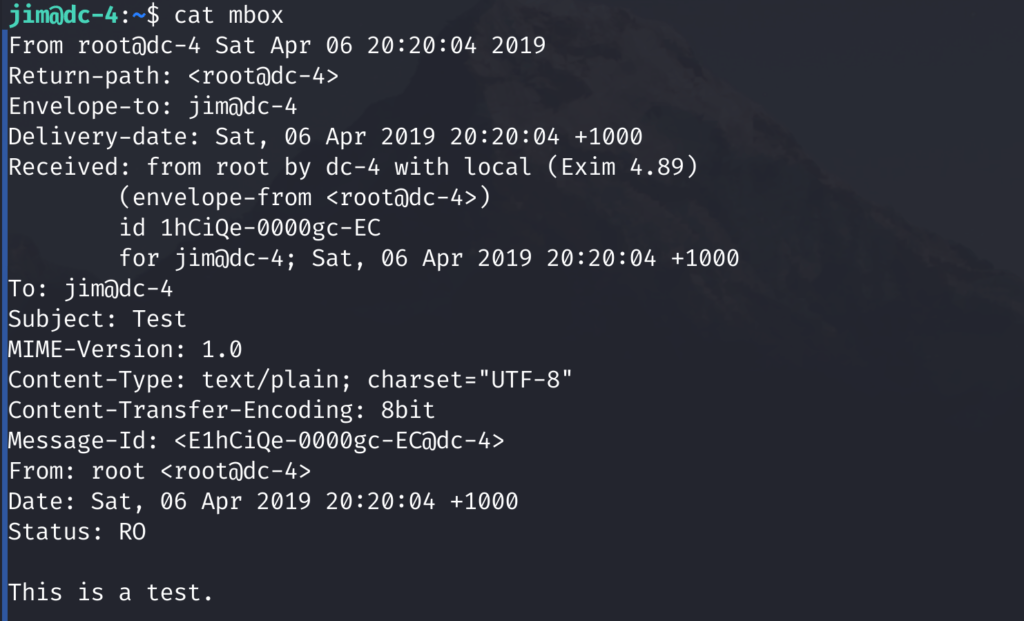
Task: Click the 'Subject: Test' line
Action: (x=97, y=319)
